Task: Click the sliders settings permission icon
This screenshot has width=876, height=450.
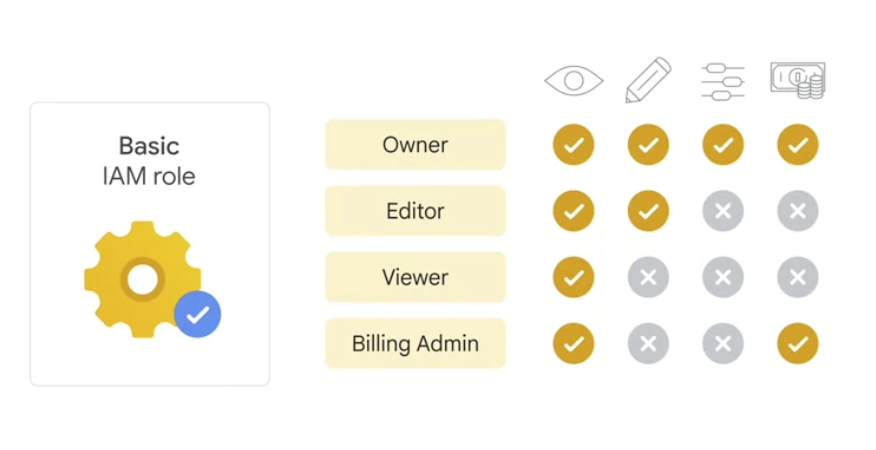Action: click(722, 81)
